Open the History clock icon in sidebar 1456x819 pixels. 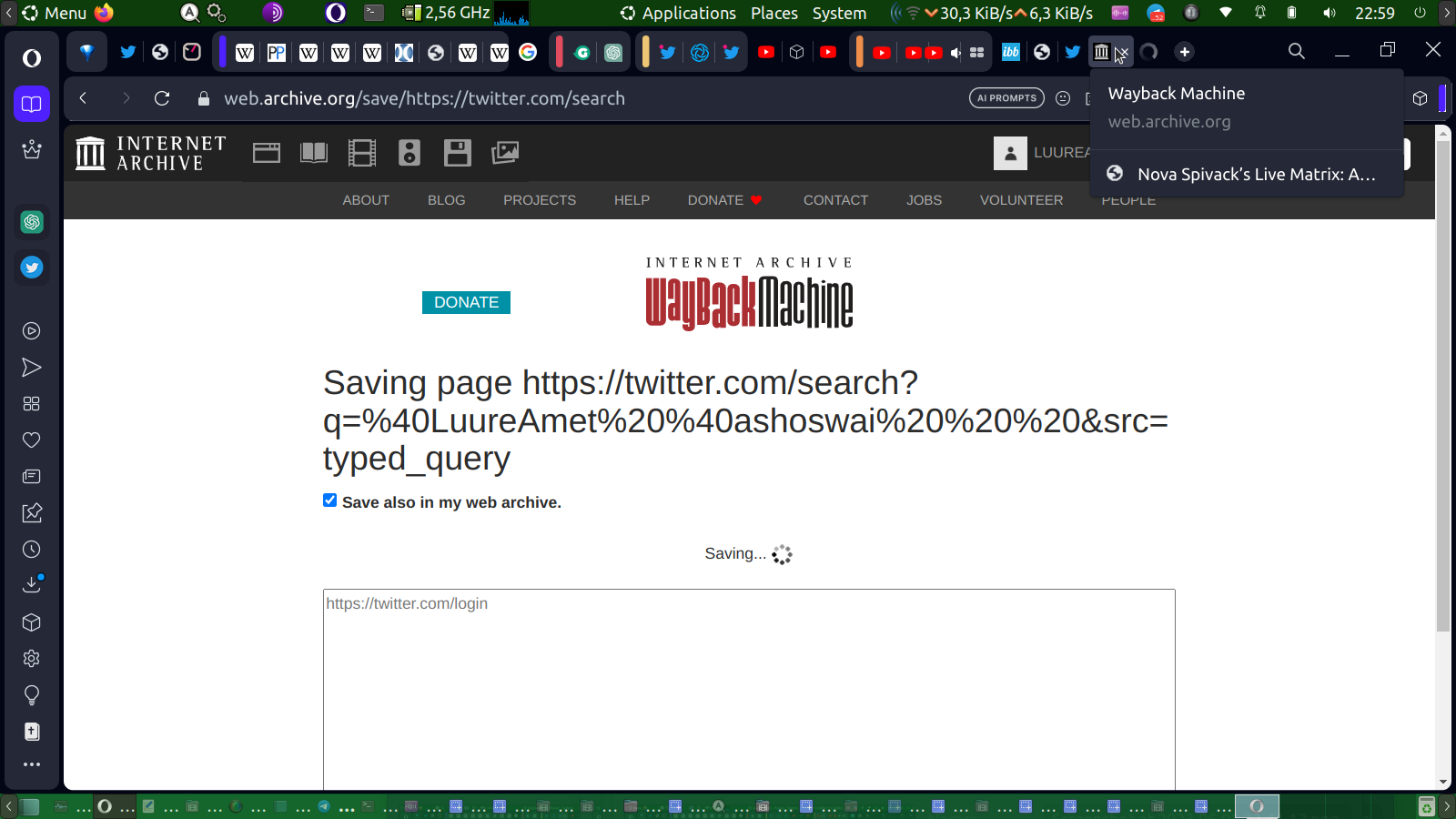click(x=32, y=550)
